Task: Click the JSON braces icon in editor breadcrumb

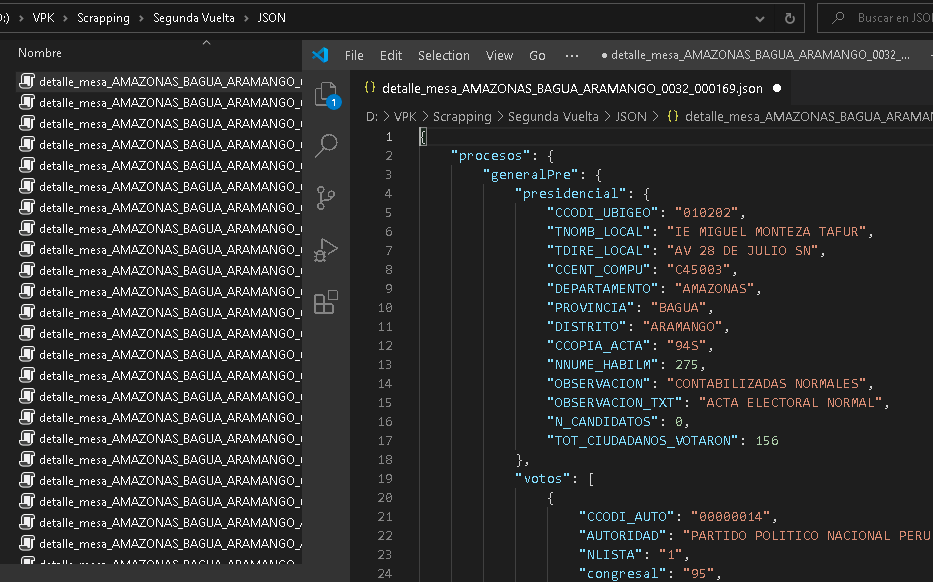Action: 672,116
